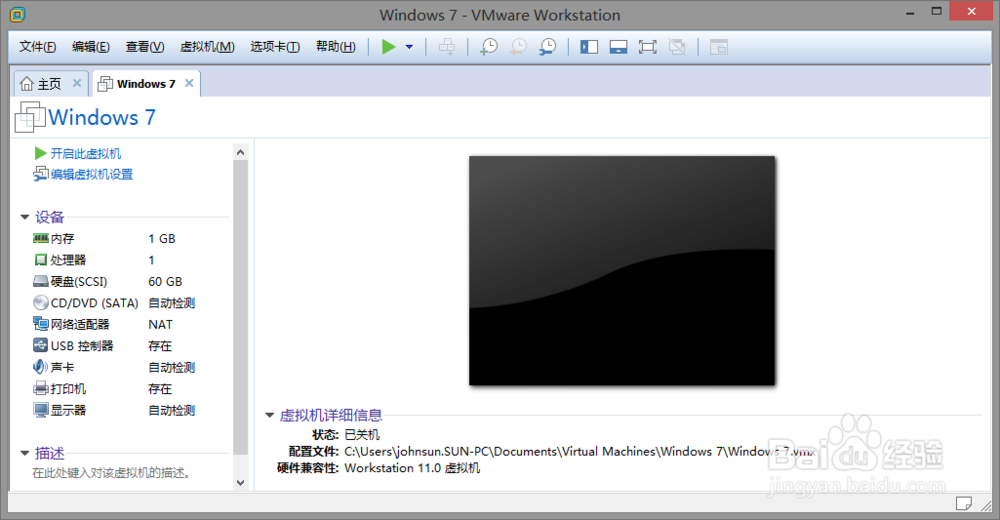Click the USB 控制器 icon
This screenshot has height=520, width=1000.
point(41,345)
